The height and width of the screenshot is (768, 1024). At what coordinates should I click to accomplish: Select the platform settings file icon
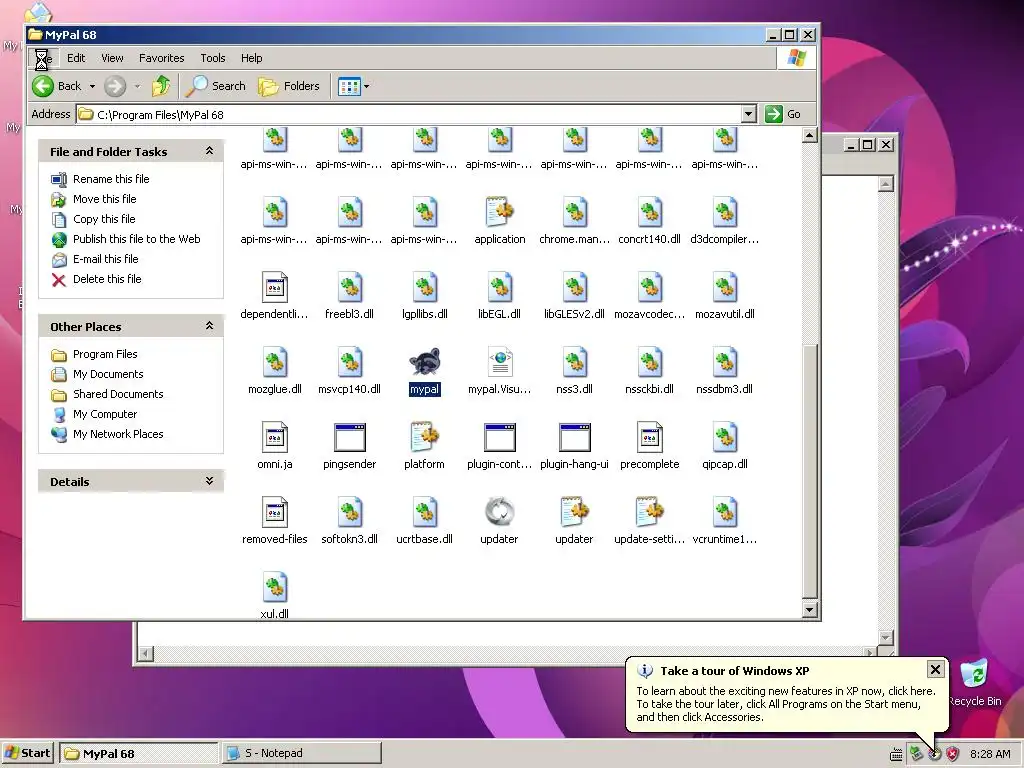pyautogui.click(x=424, y=437)
